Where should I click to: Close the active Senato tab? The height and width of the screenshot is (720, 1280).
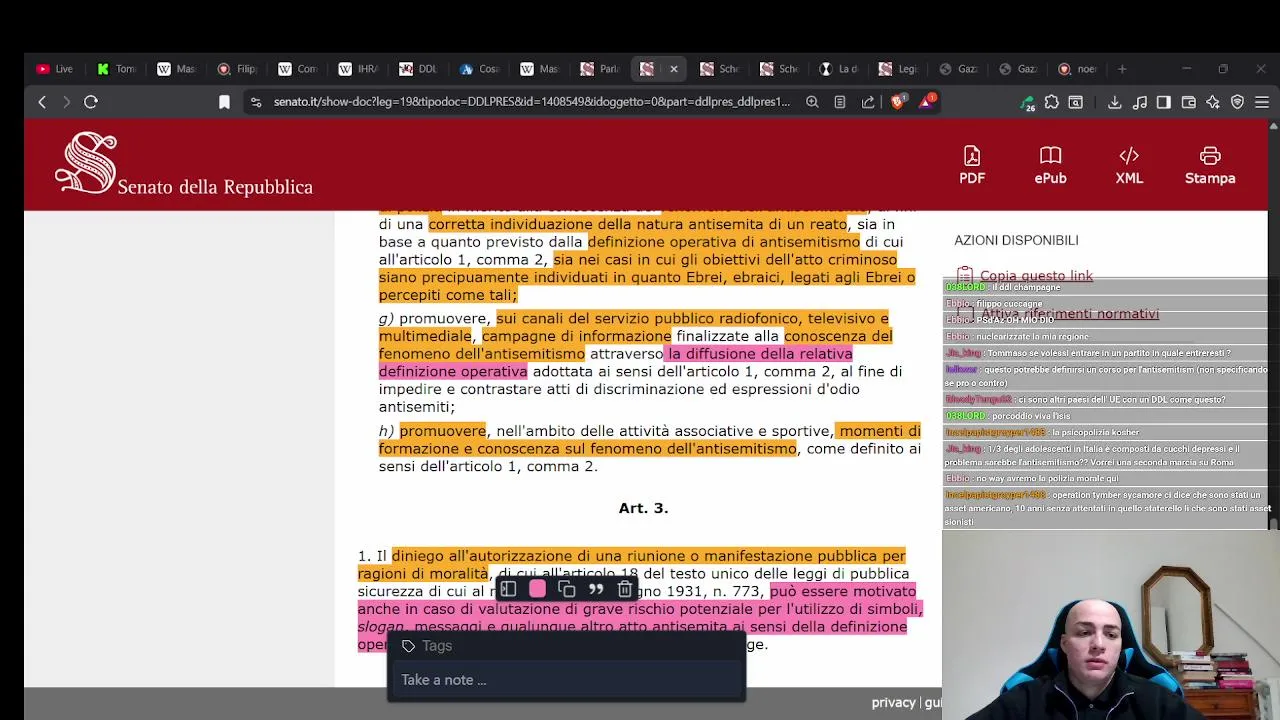click(673, 69)
